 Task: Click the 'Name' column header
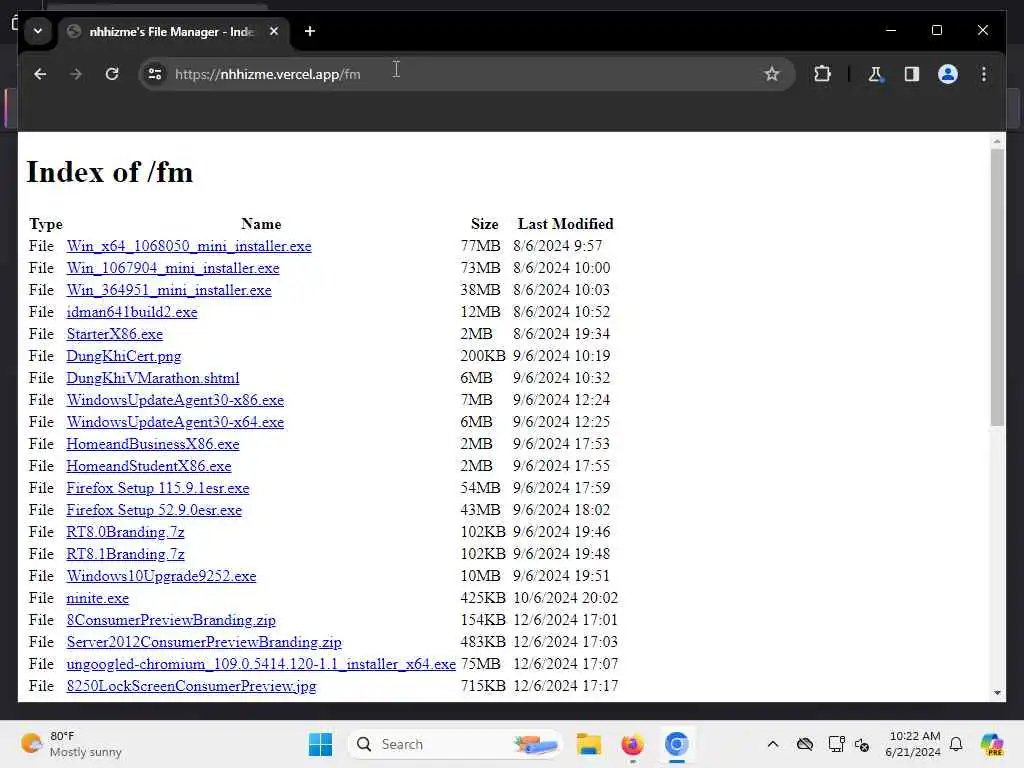[261, 224]
